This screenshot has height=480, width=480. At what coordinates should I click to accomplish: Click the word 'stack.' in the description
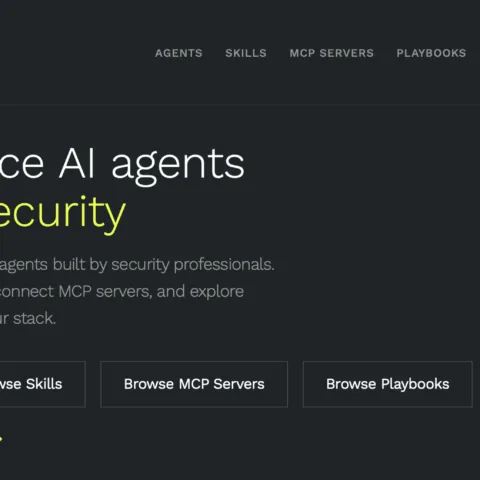(34, 318)
